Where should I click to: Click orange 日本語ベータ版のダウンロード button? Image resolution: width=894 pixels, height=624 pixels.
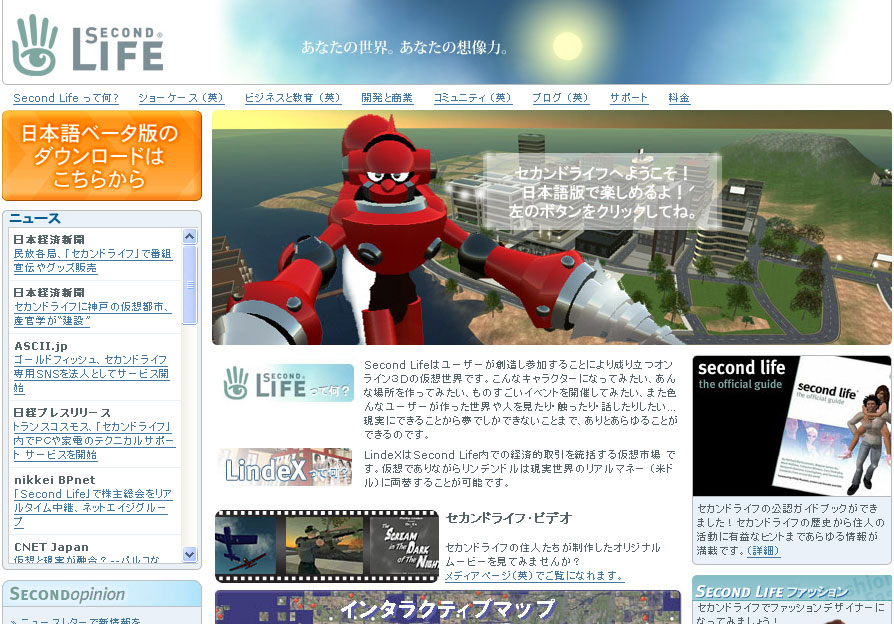(102, 156)
